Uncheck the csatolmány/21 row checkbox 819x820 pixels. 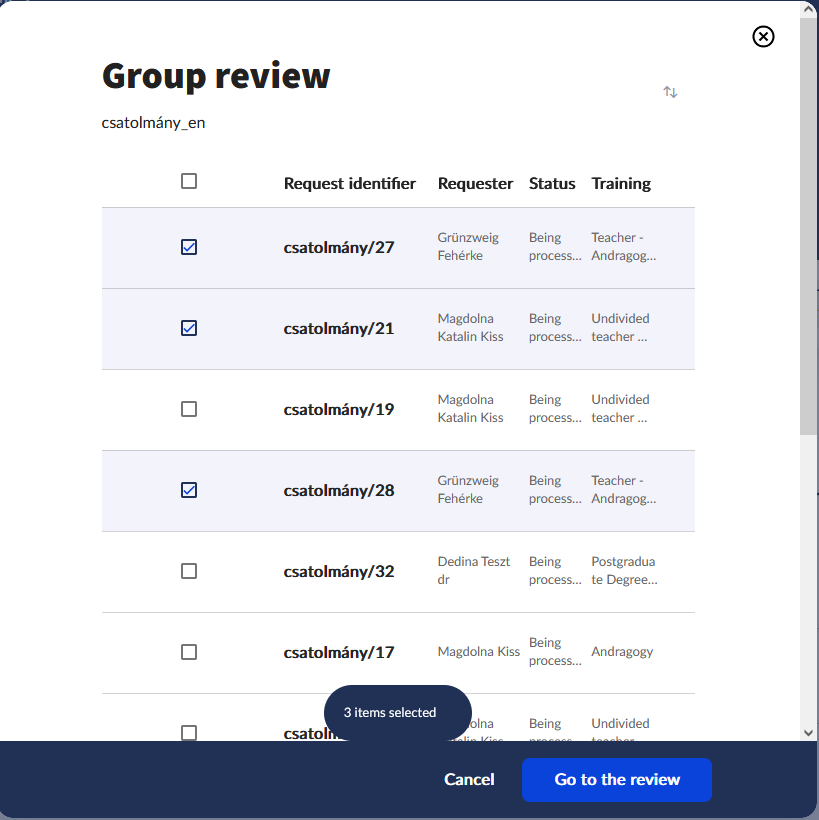pos(189,328)
